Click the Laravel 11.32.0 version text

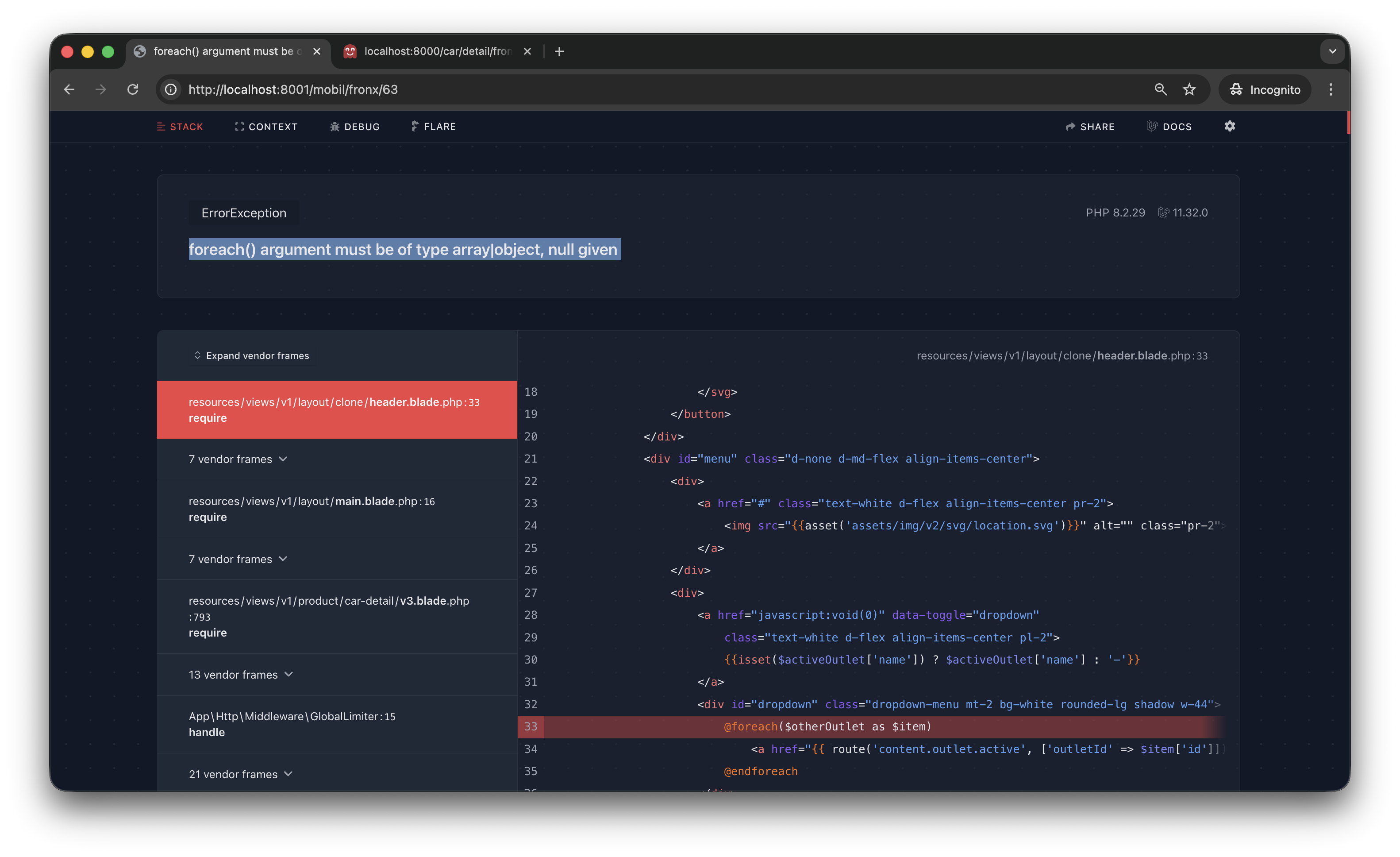click(1183, 212)
